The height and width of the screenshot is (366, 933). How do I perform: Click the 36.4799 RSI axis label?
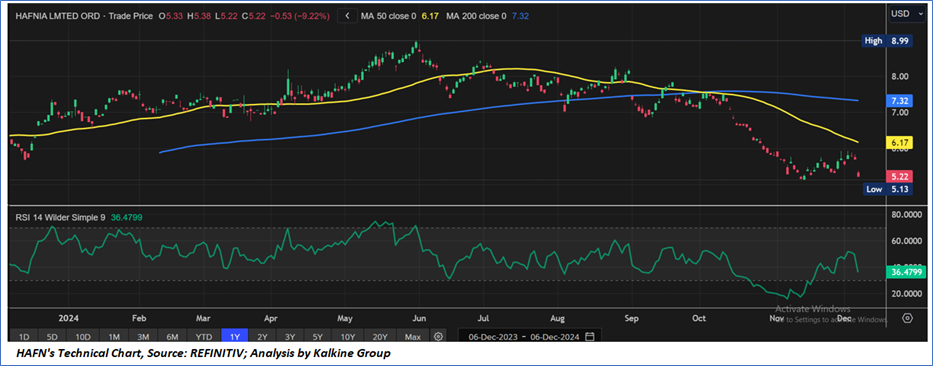[x=907, y=271]
